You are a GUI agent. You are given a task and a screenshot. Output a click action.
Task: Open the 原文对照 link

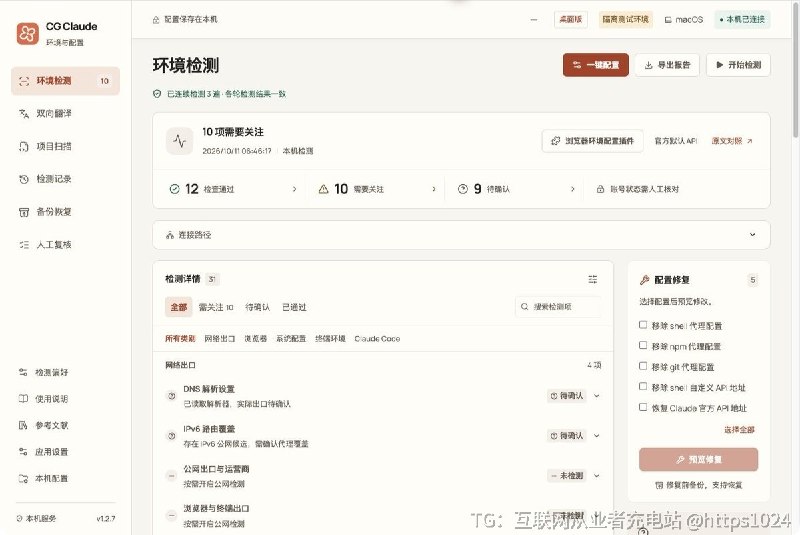click(732, 141)
